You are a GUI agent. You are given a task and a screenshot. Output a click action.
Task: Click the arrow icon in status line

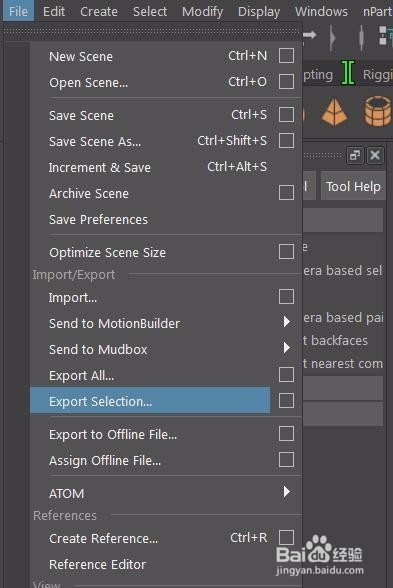click(x=310, y=35)
